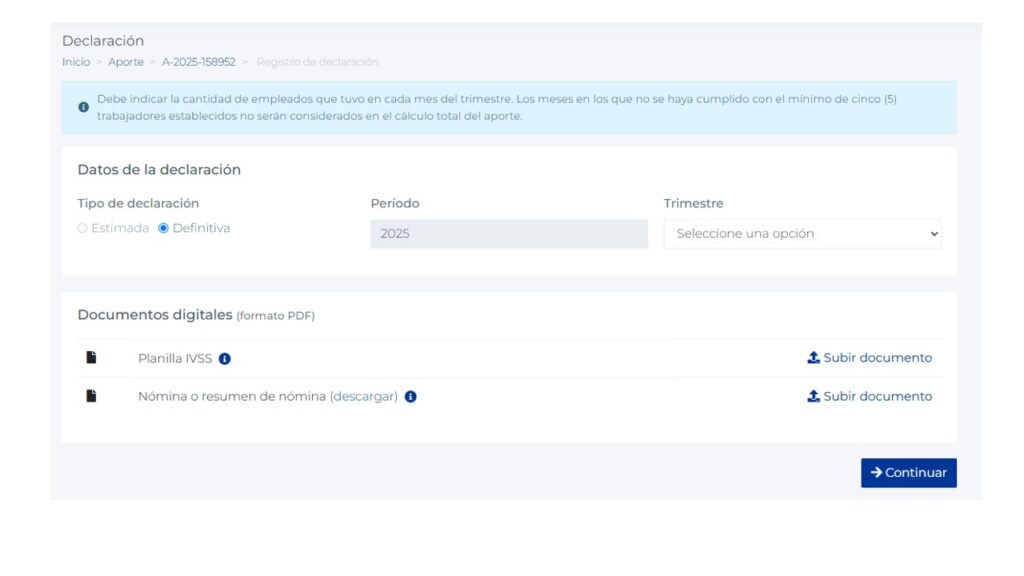1024x576 pixels.
Task: Click the arrow icon inside Continuar button
Action: click(x=877, y=472)
